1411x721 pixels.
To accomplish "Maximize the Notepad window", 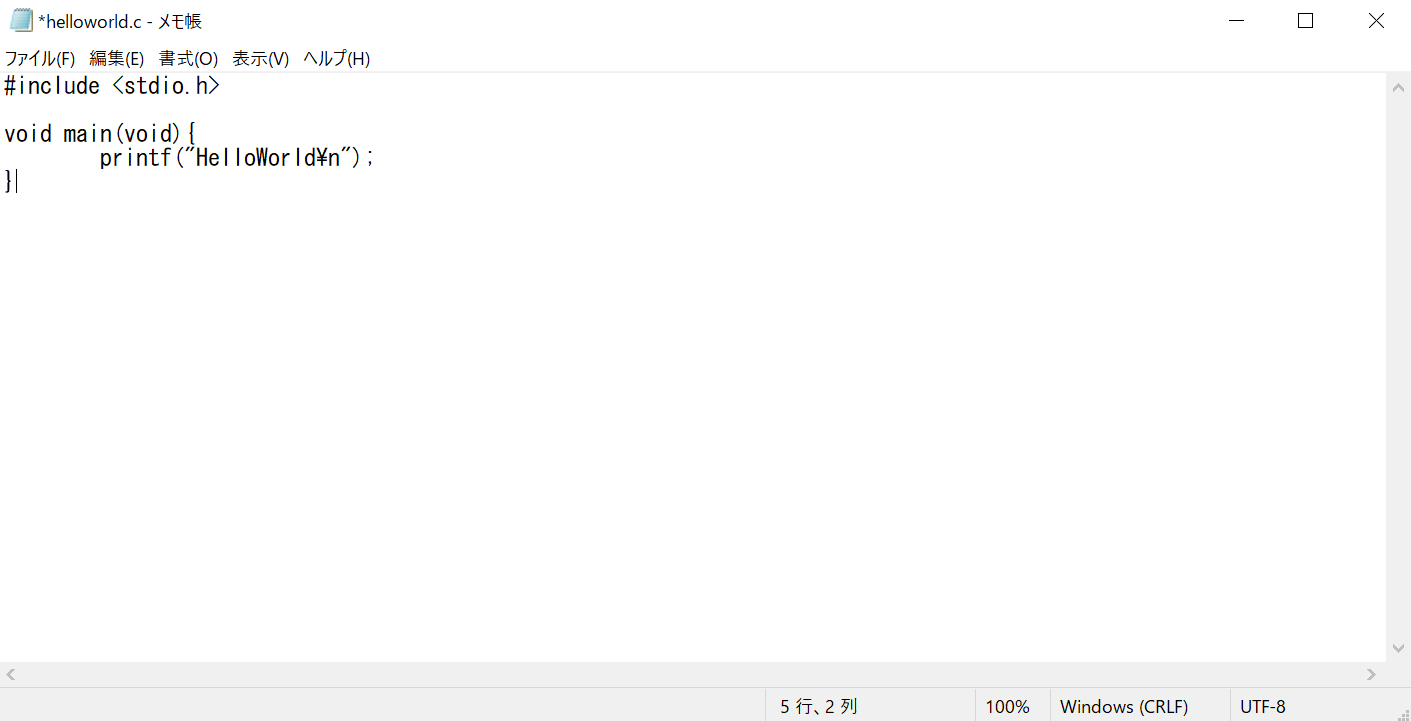I will (1305, 21).
